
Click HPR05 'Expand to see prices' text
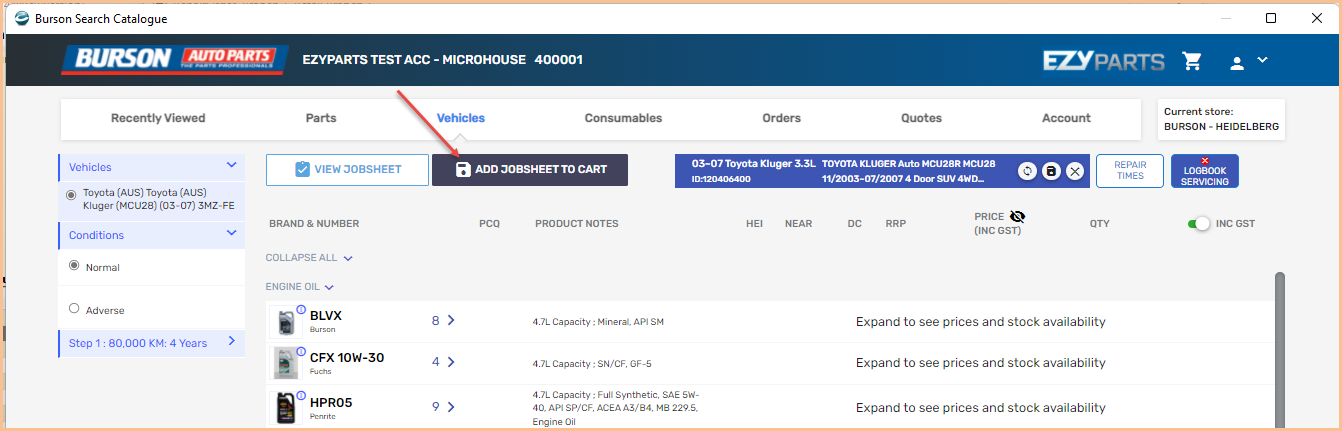tap(981, 408)
